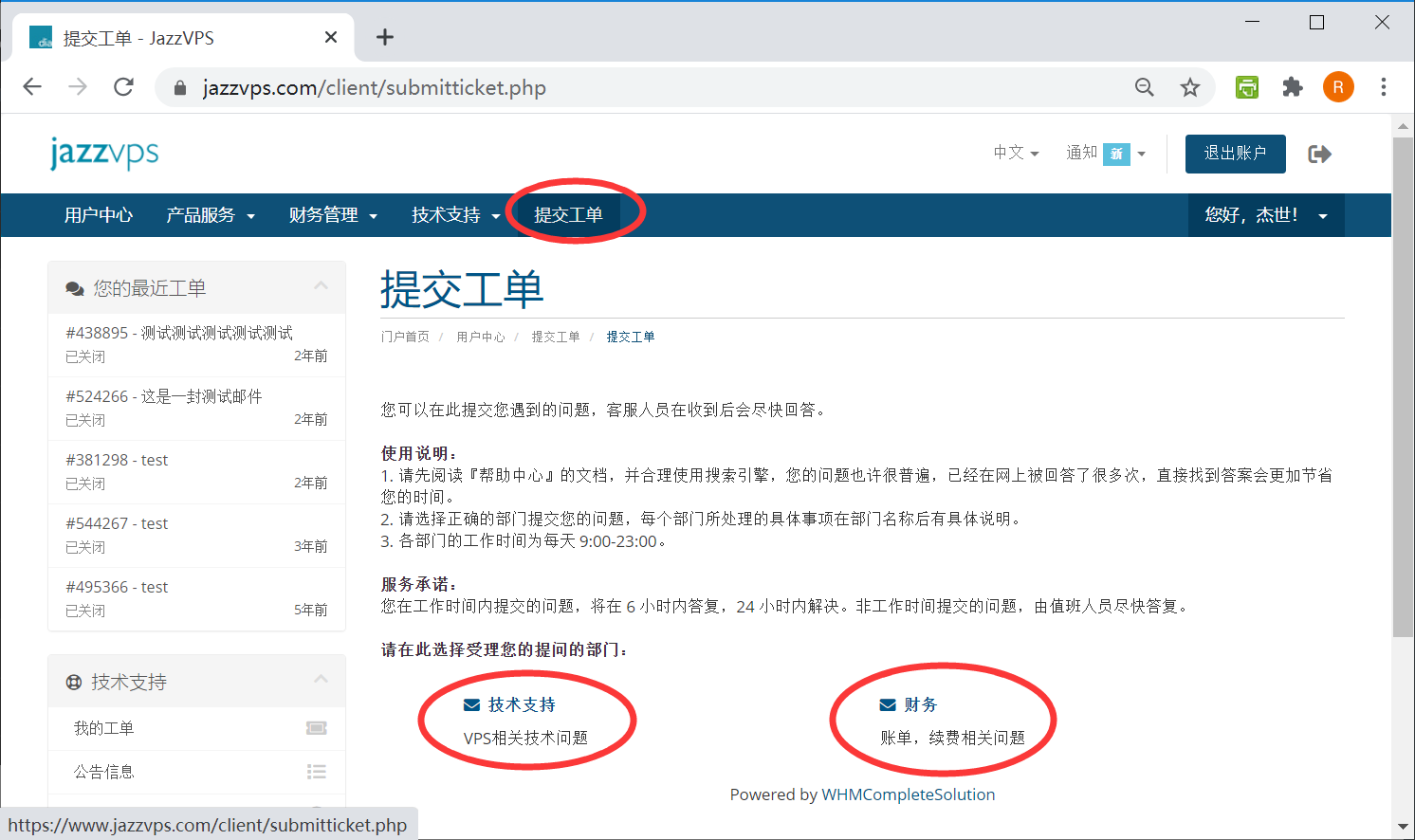This screenshot has width=1415, height=840.
Task: Bookmark this page with the star icon
Action: (1190, 87)
